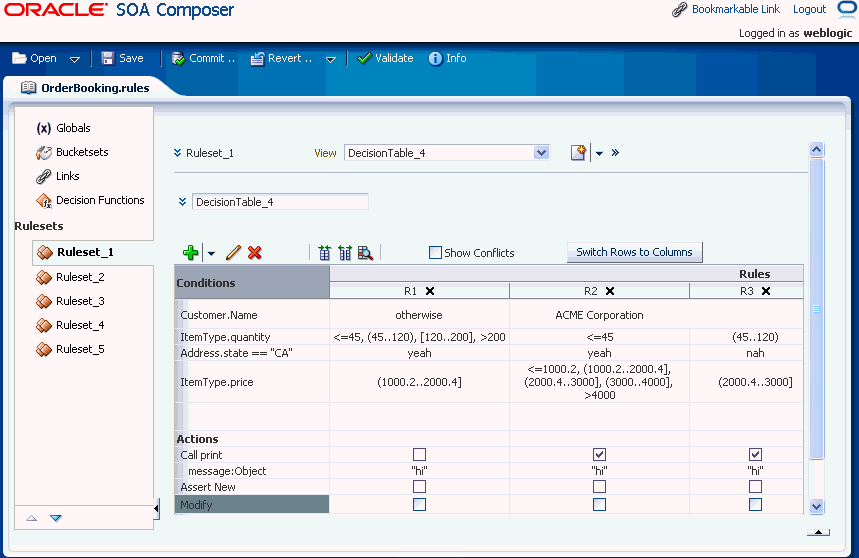
Task: Delete rule R3 with its X
Action: pos(766,291)
